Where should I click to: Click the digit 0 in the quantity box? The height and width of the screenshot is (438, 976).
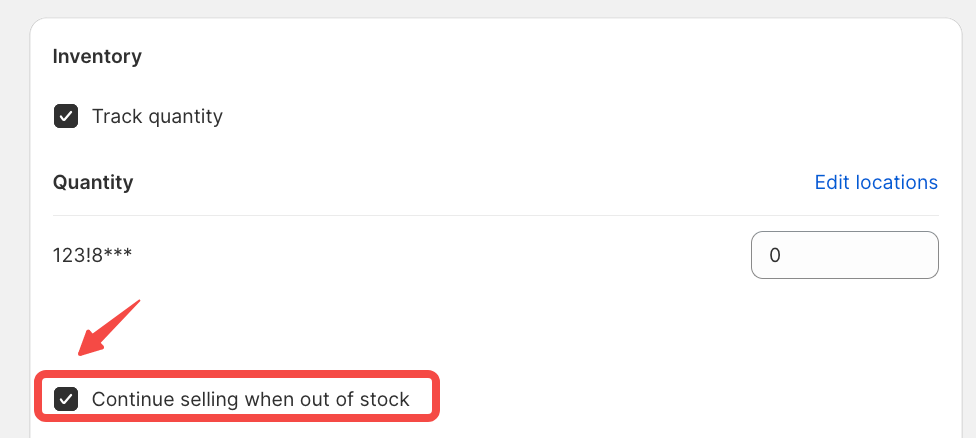point(775,255)
